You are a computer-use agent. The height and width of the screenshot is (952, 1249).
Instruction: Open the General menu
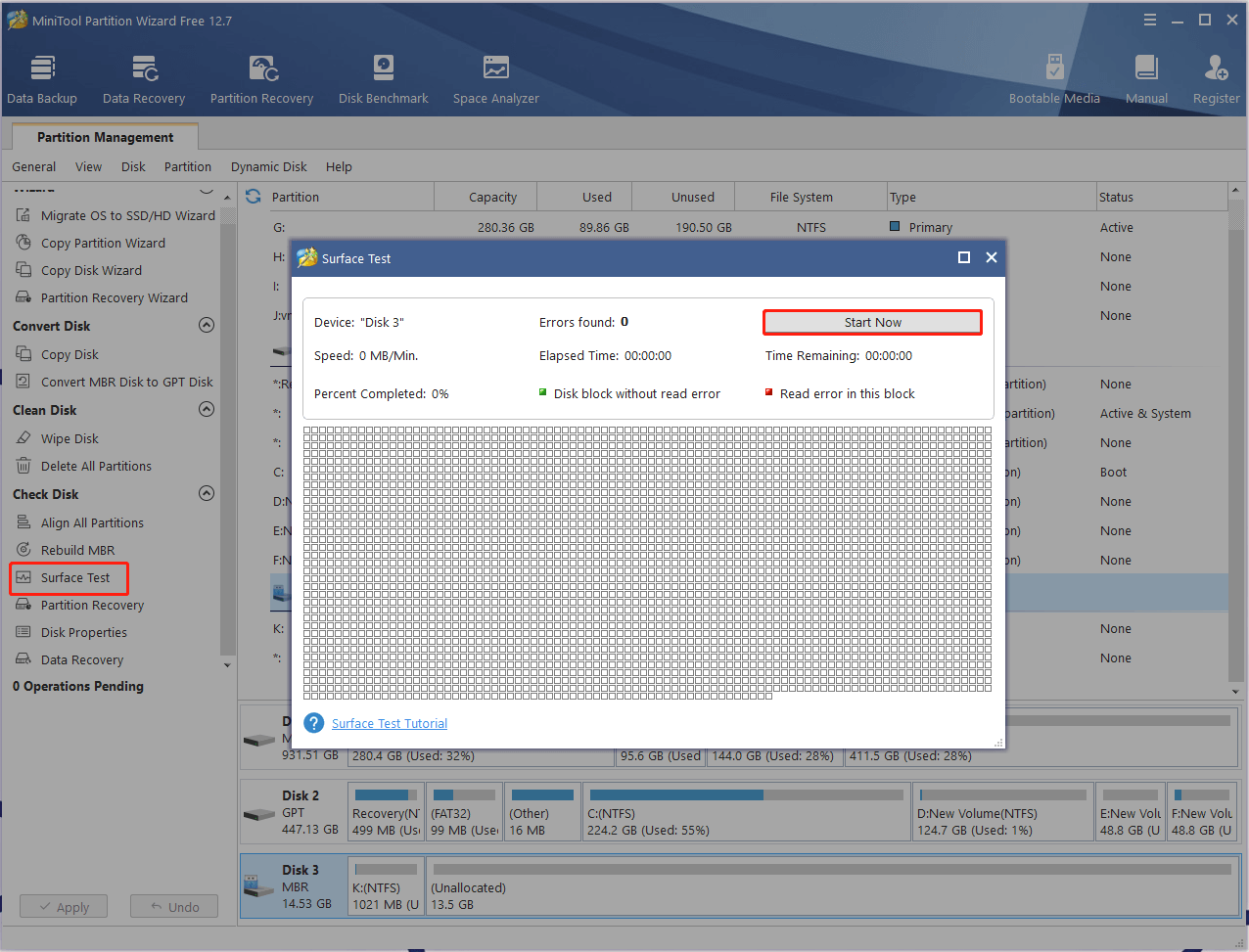pos(34,166)
